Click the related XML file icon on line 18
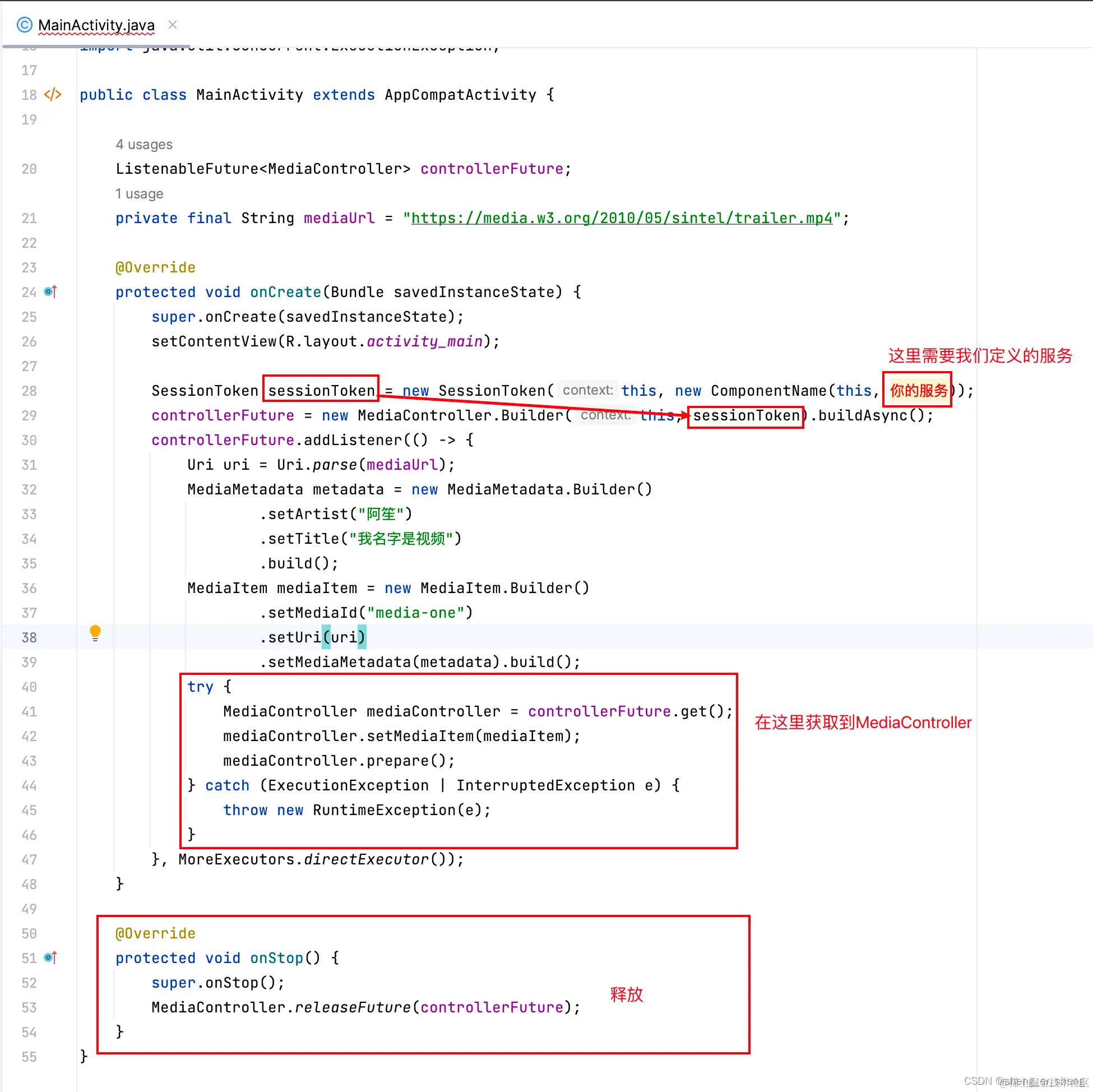Viewport: 1093px width, 1092px height. pos(53,95)
